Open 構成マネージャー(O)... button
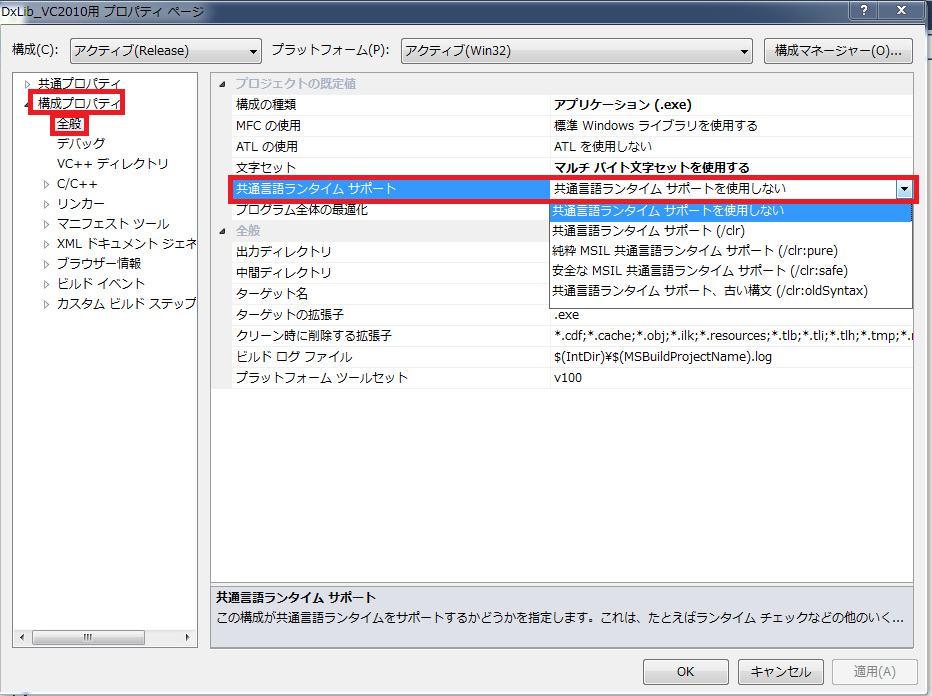 [838, 50]
